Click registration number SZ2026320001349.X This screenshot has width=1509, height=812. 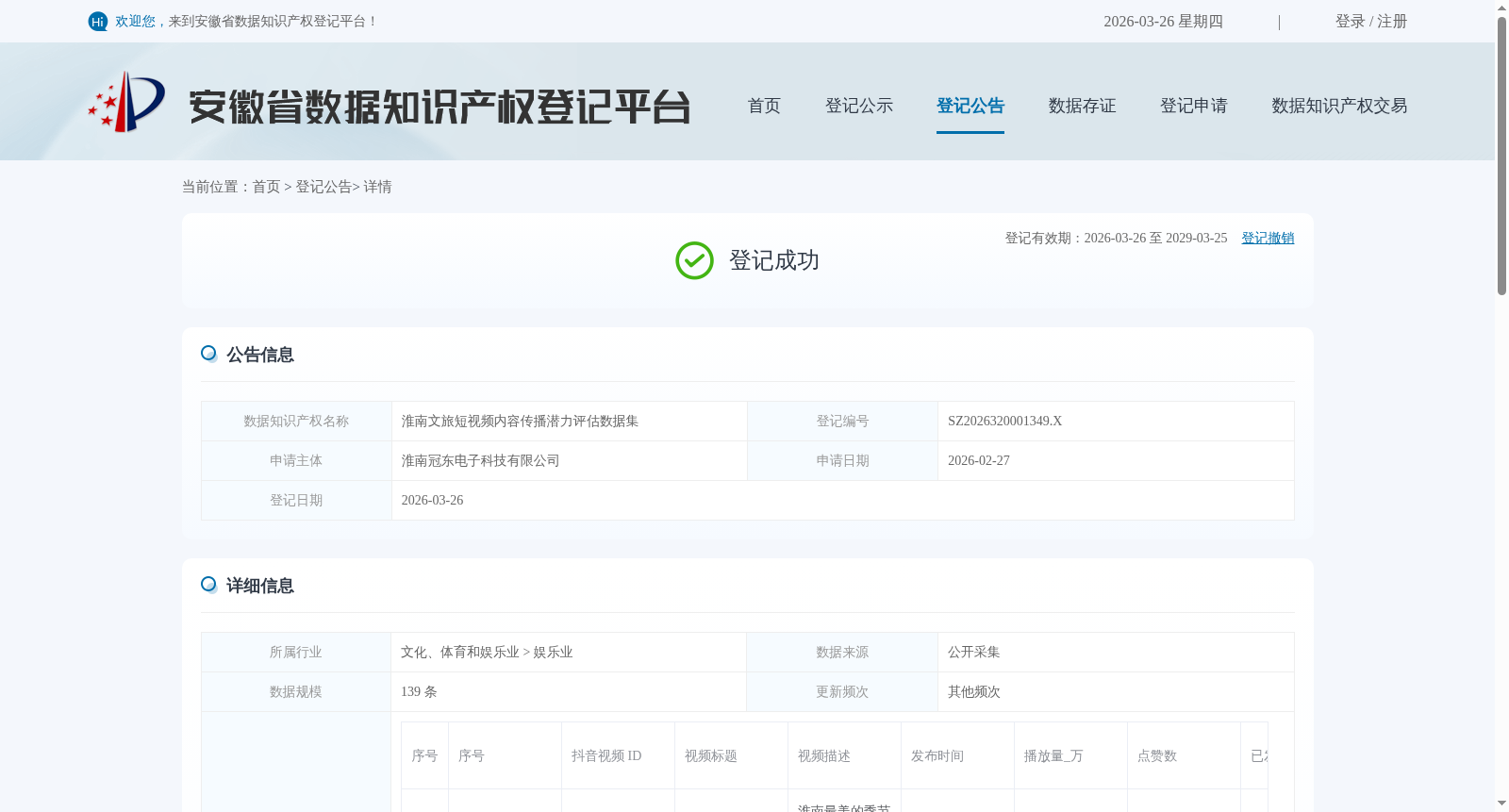pos(1004,422)
